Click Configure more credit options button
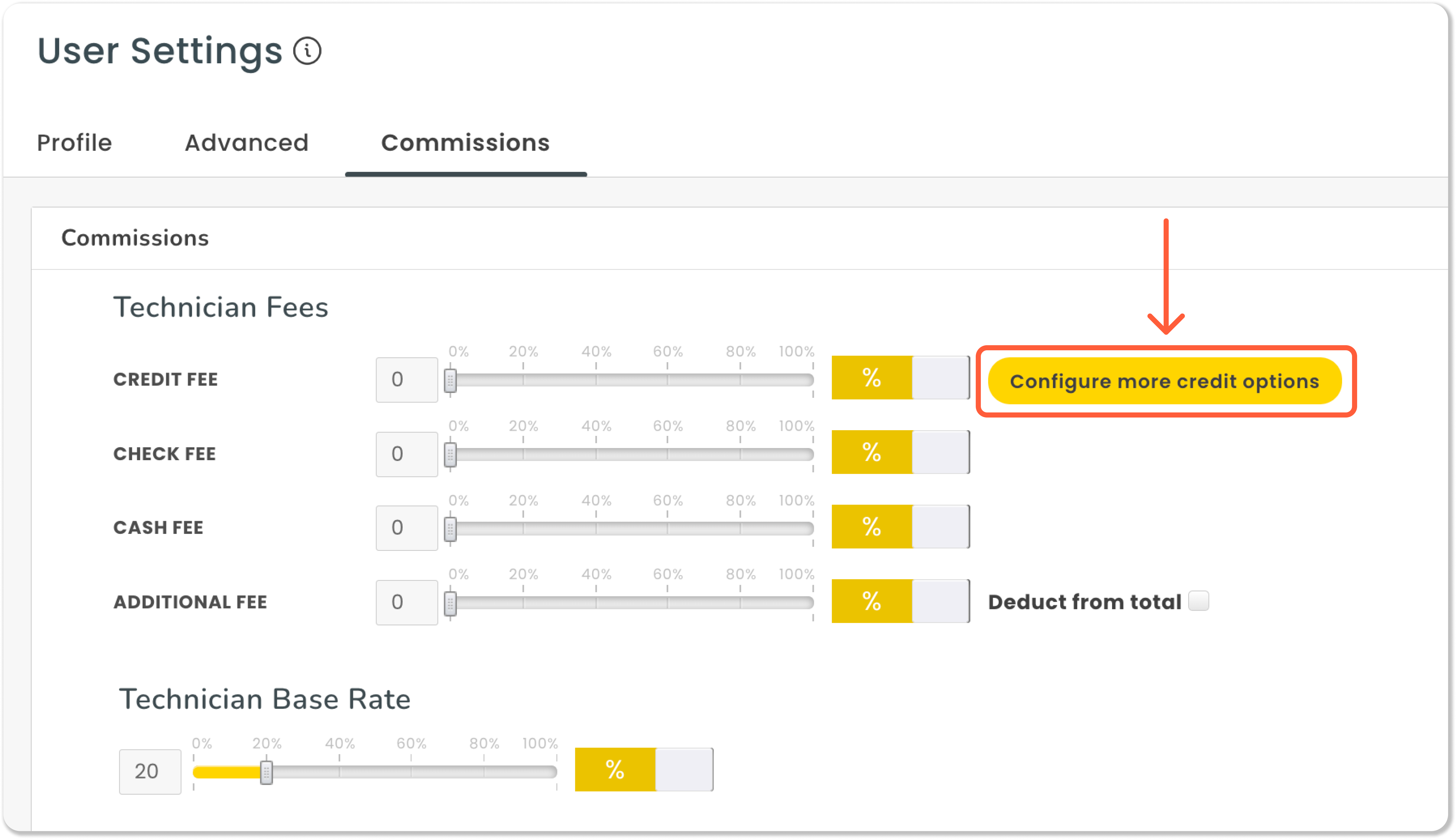Screen dimensions: 1456x839 [1164, 381]
